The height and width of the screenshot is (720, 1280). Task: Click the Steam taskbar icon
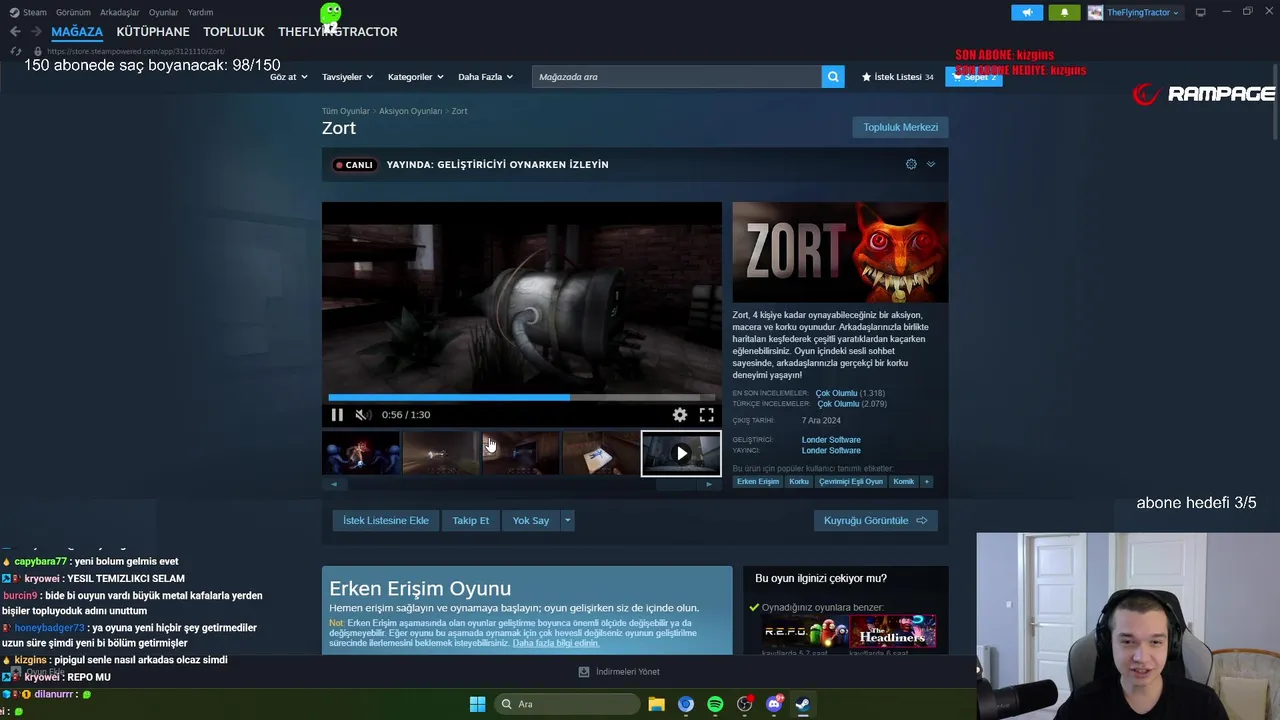(802, 704)
